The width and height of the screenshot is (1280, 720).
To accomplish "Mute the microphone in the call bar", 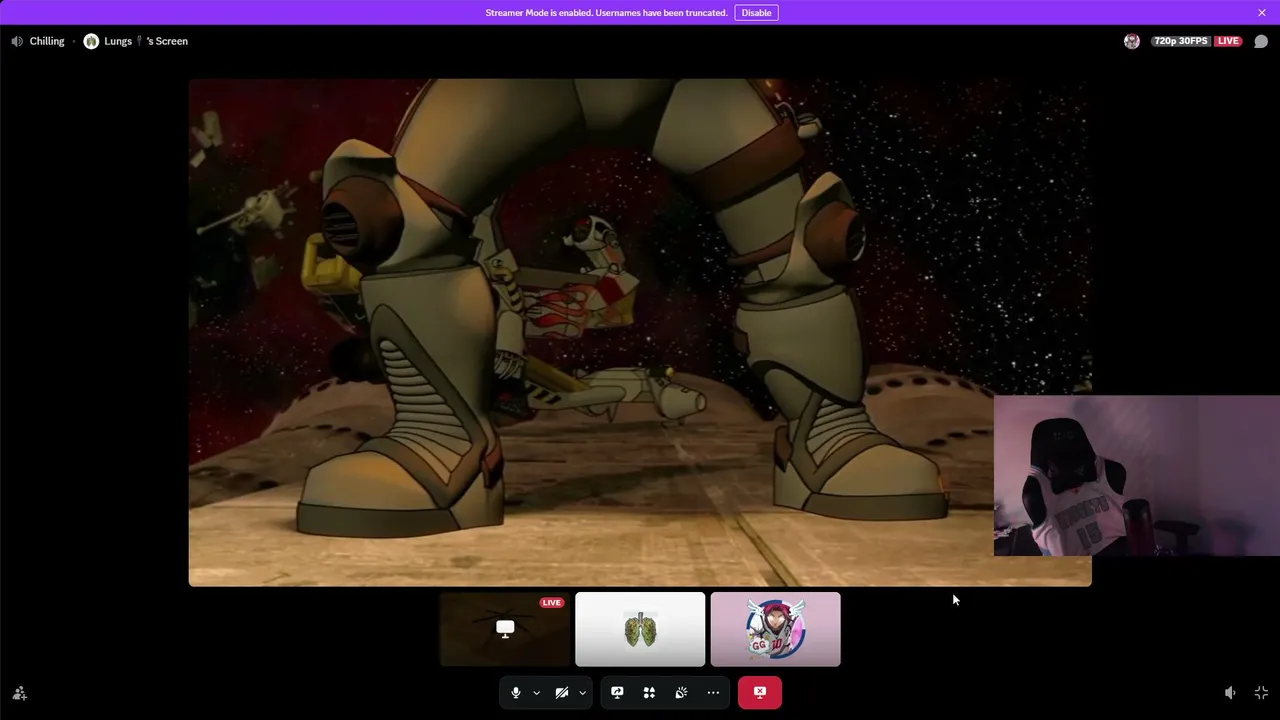I will coord(515,692).
